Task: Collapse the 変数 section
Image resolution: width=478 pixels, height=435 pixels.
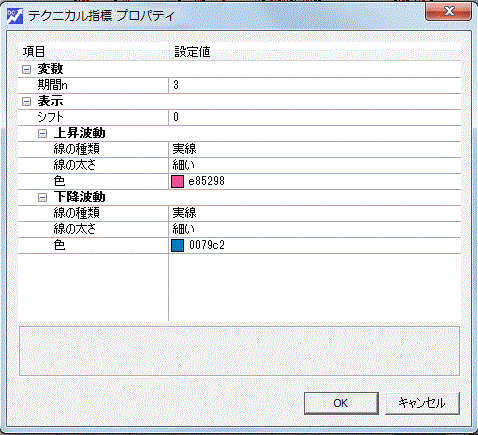Action: click(x=26, y=69)
